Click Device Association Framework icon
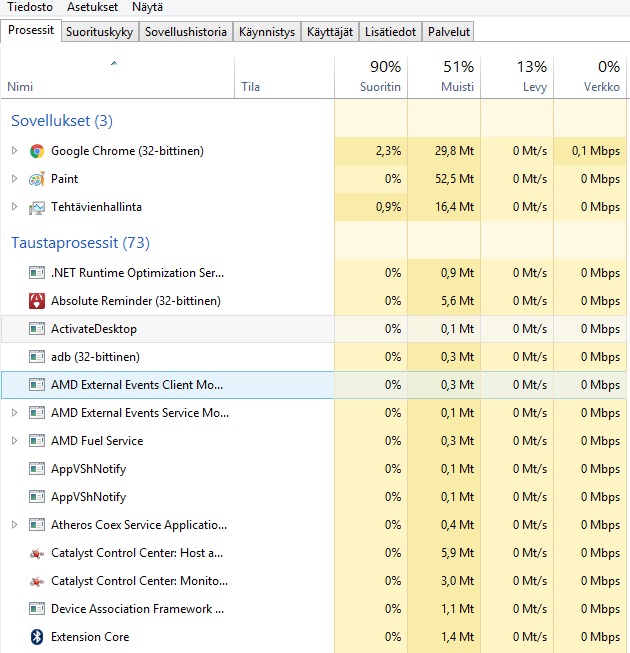Screen dimensions: 630x653 pos(37,609)
